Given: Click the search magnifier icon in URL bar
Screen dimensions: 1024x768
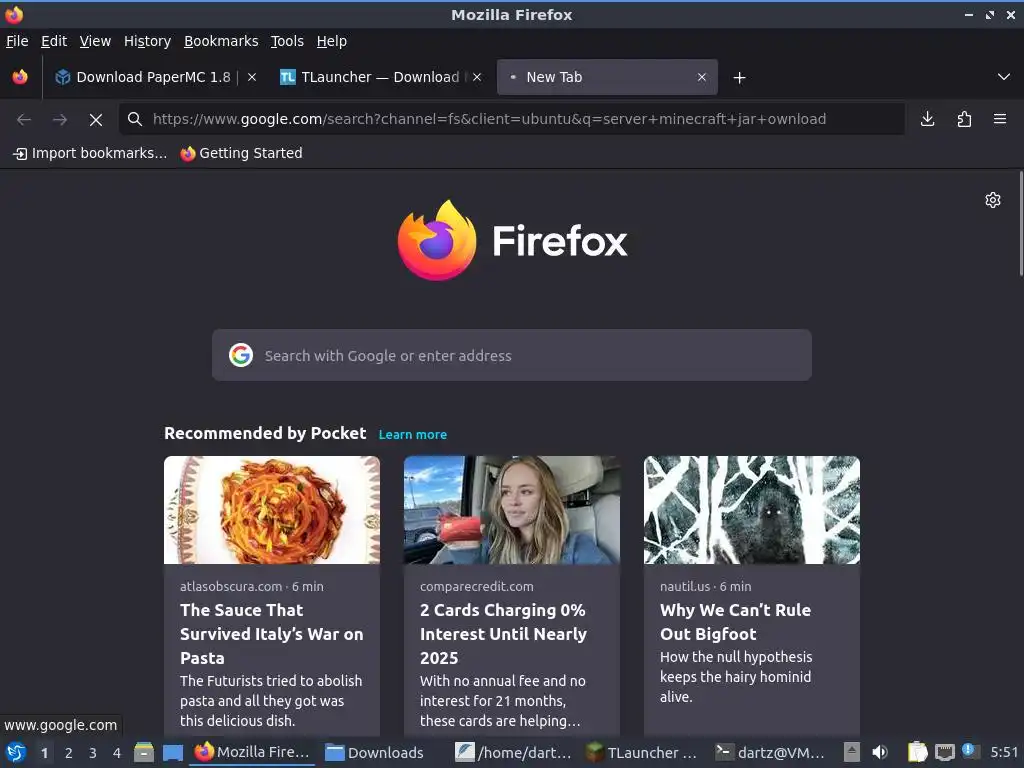Looking at the screenshot, I should coord(135,119).
